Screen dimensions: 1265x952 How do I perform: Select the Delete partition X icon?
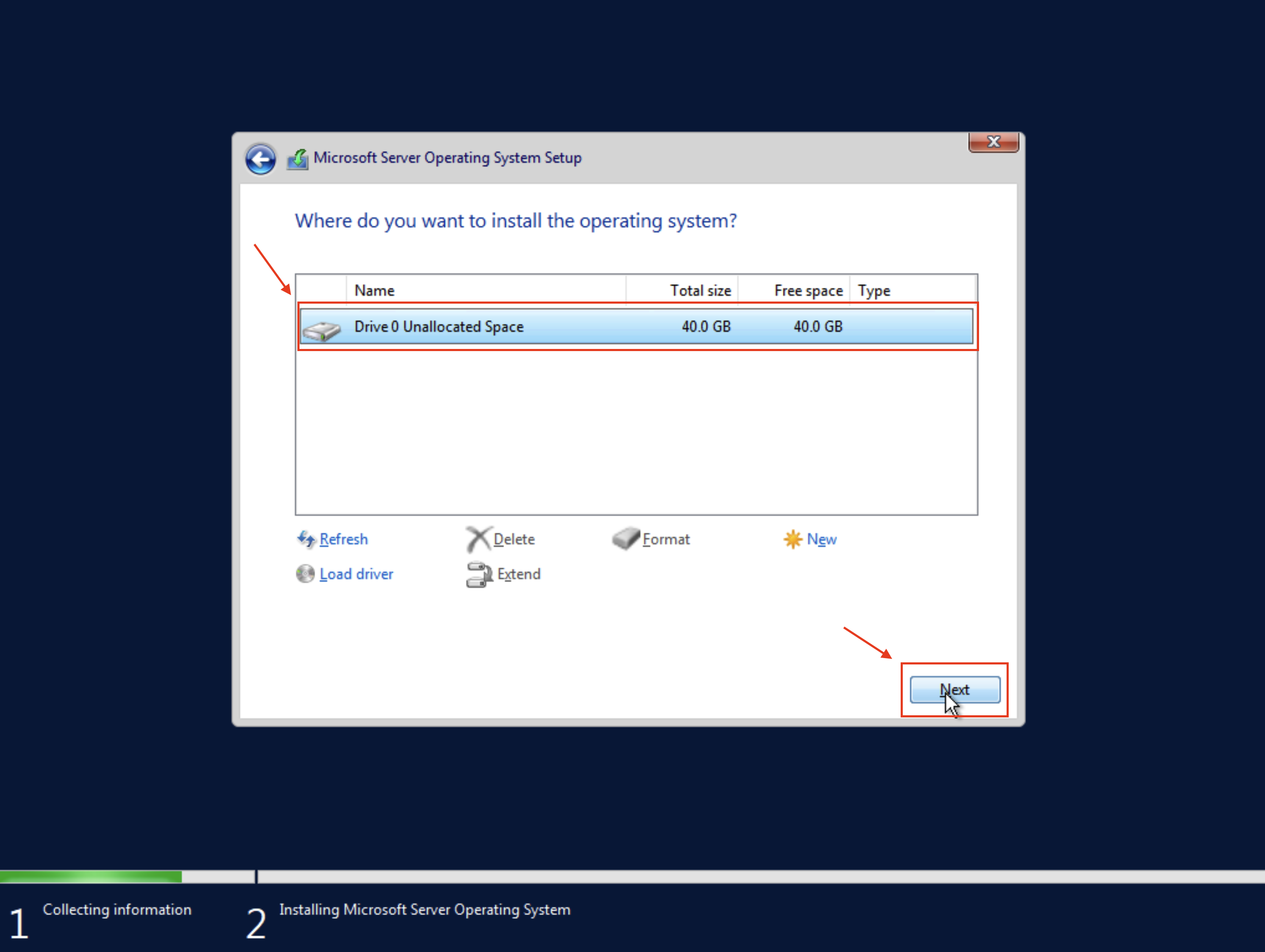(479, 539)
